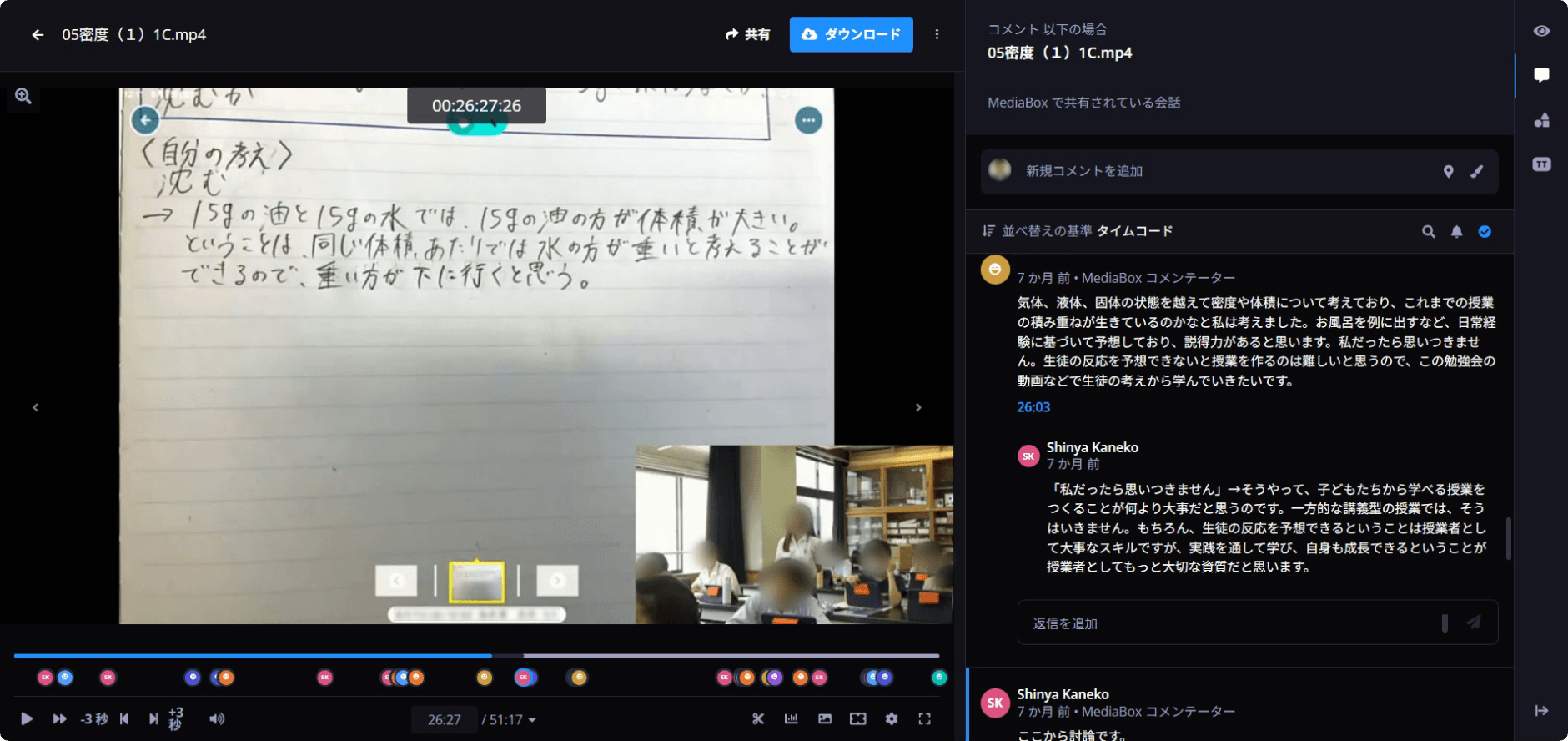Click the ダウンロード button
This screenshot has width=1568, height=741.
[x=851, y=34]
